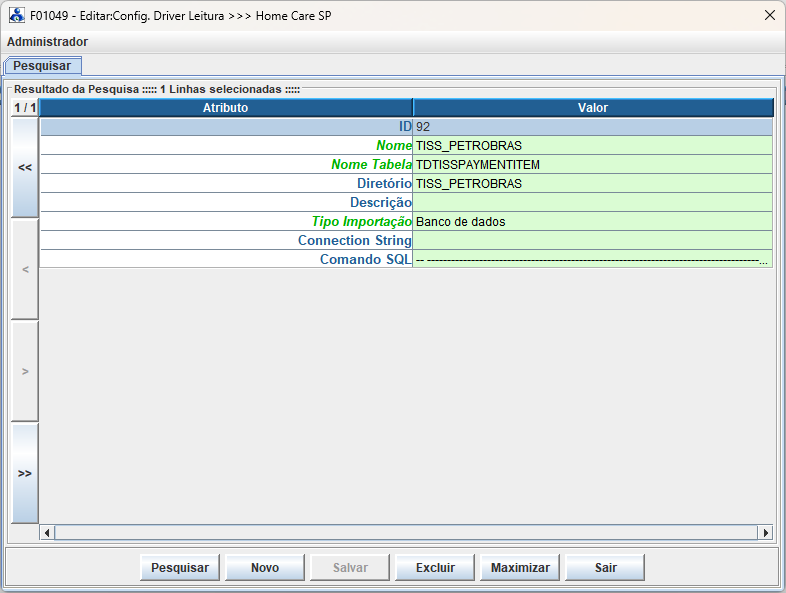Create a new record with Novo
This screenshot has height=593, width=786.
point(265,567)
